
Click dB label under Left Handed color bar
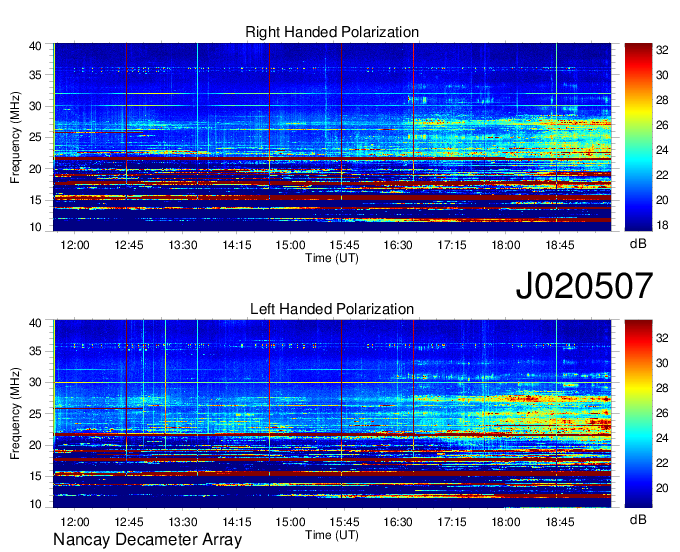point(638,519)
